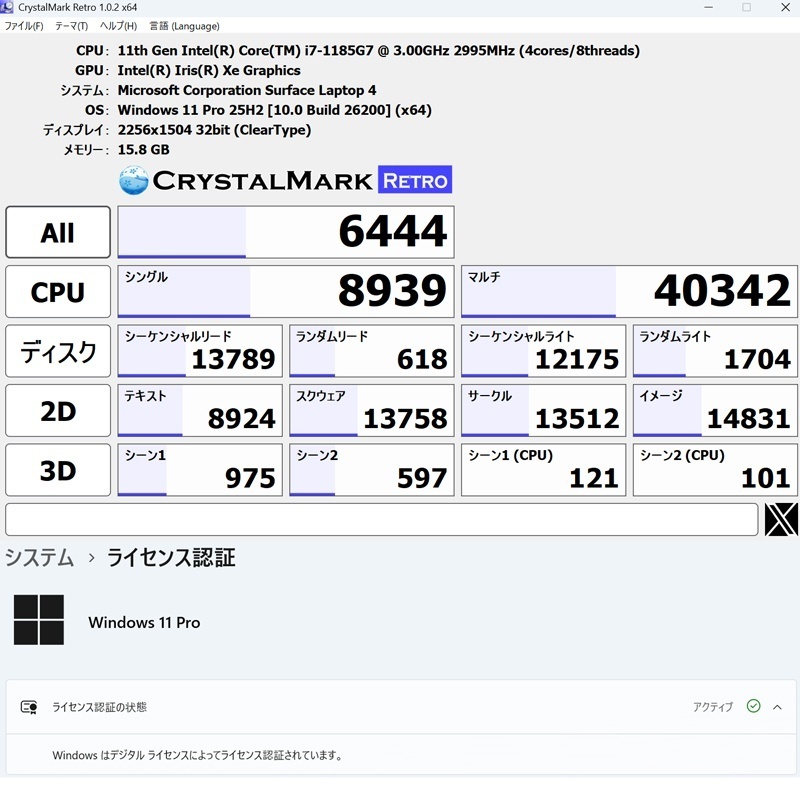
Task: Click the デジタル ライセンス activation message
Action: (x=197, y=755)
